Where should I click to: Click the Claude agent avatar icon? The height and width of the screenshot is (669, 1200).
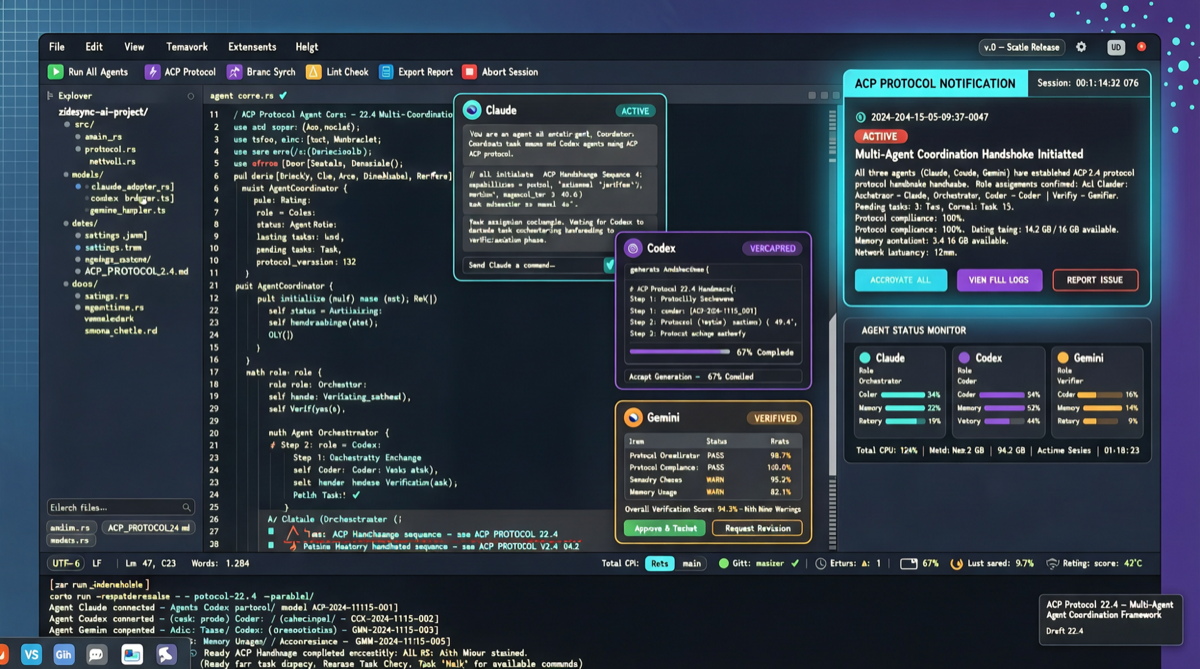(x=472, y=110)
